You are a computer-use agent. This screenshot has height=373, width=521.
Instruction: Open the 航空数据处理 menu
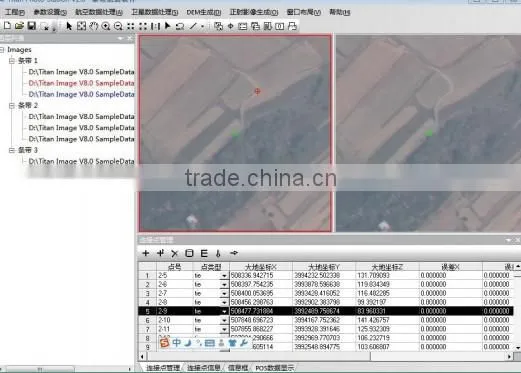coord(99,12)
